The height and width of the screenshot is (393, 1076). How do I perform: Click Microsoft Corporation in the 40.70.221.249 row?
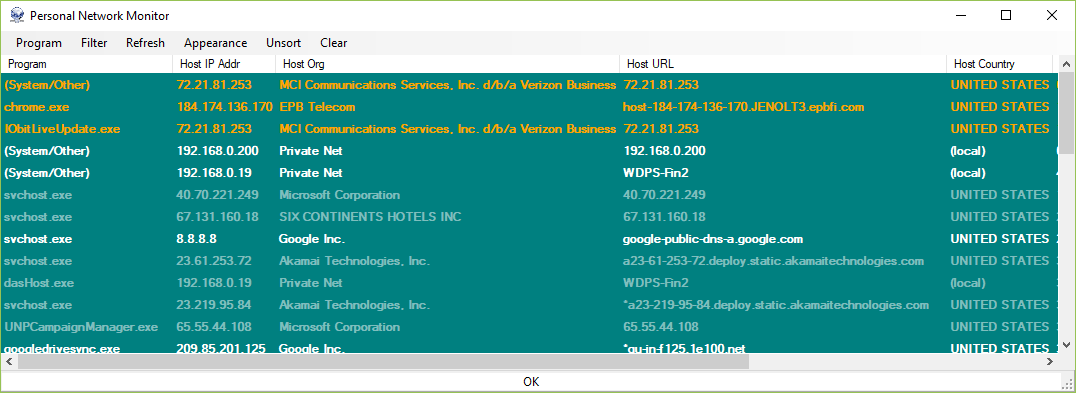(x=340, y=195)
